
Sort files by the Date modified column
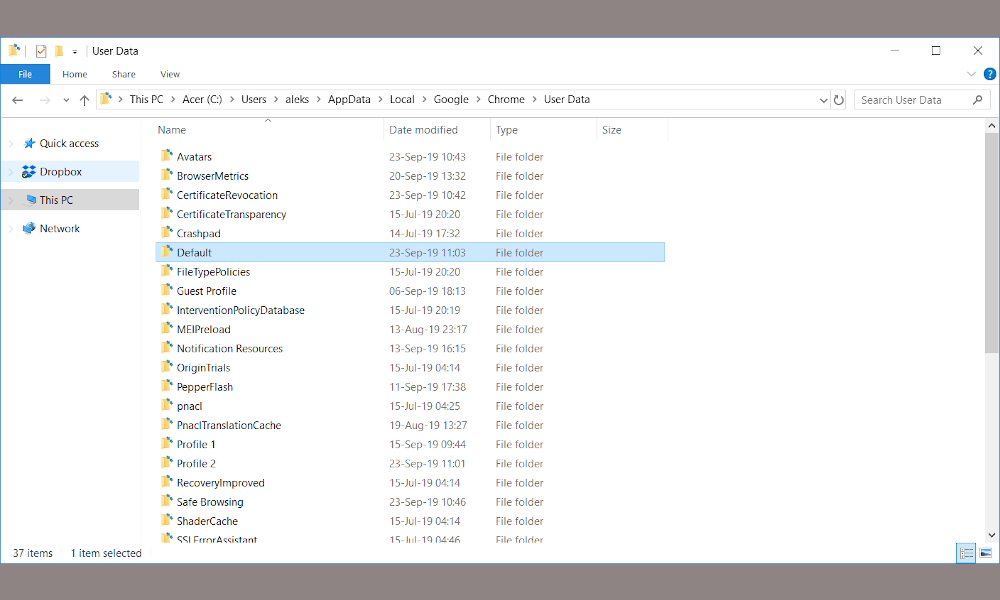423,130
